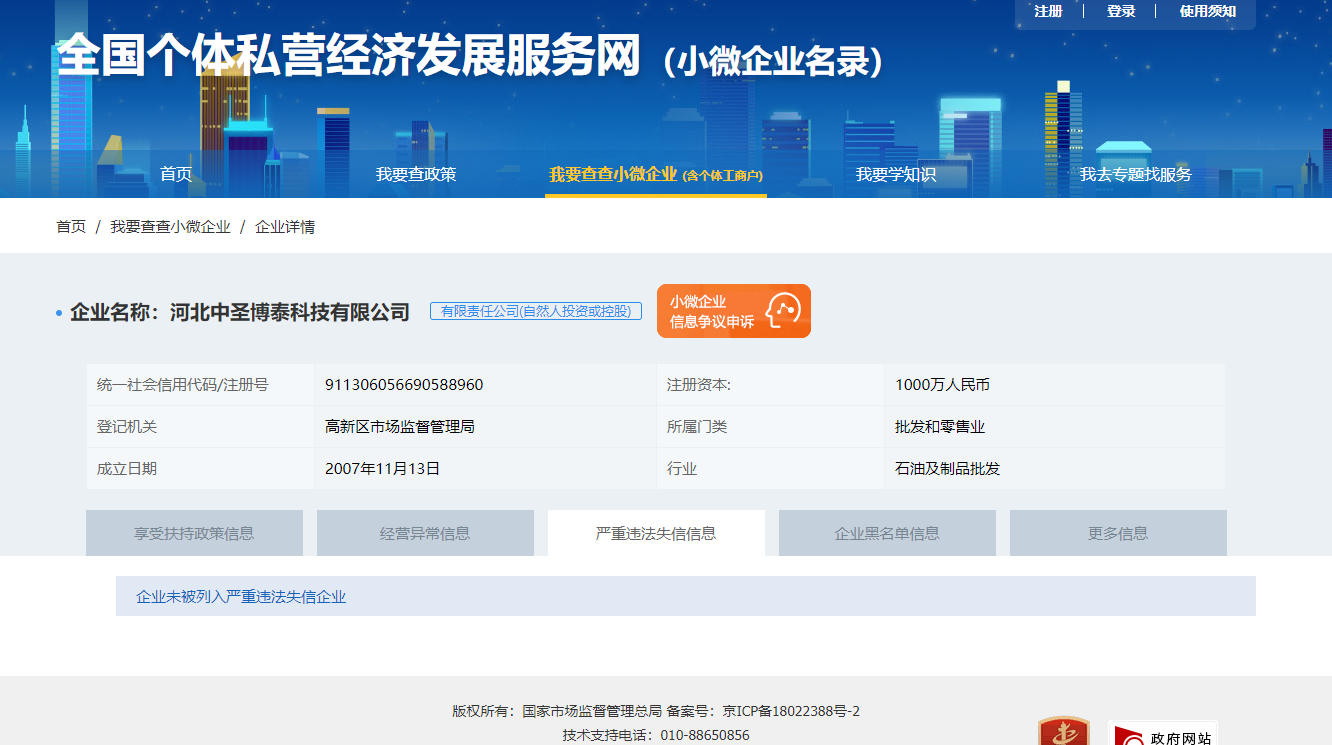Image resolution: width=1332 pixels, height=745 pixels.
Task: Click the site title 全国个体私营经济发展服务网
Action: tap(348, 56)
